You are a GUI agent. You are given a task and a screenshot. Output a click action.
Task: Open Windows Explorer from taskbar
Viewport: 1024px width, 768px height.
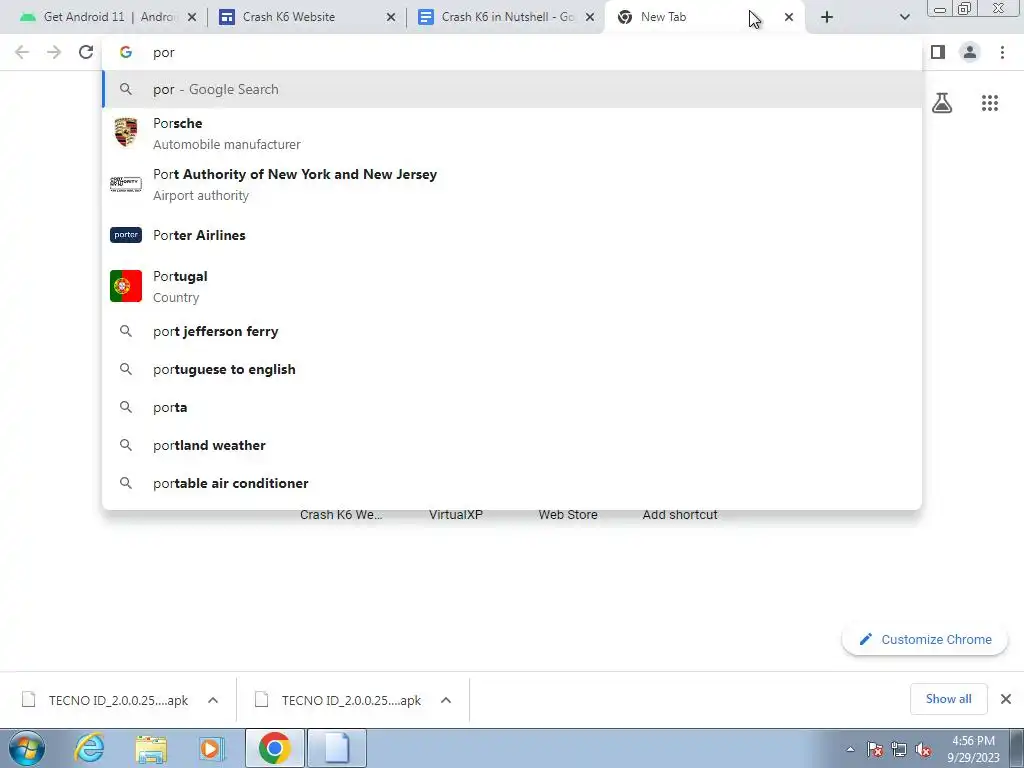(151, 748)
